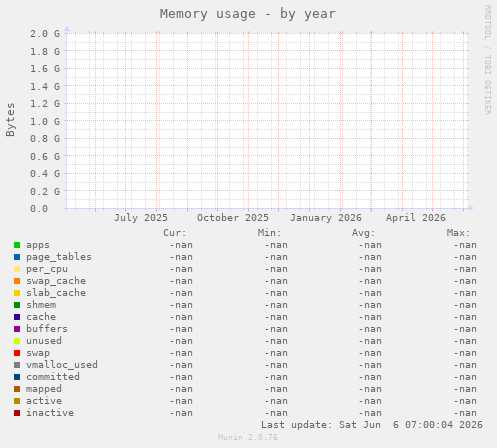497x448 pixels.
Task: Click the swap Avg -nan value
Action: [x=370, y=353]
